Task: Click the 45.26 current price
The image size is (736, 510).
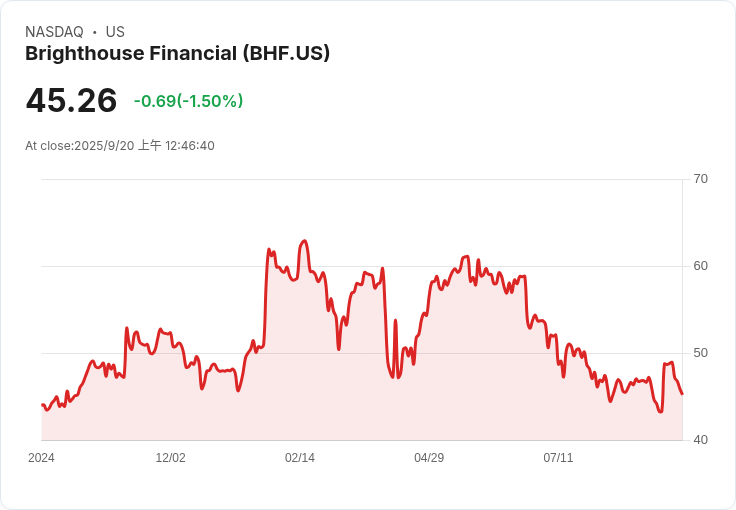Action: click(x=71, y=100)
